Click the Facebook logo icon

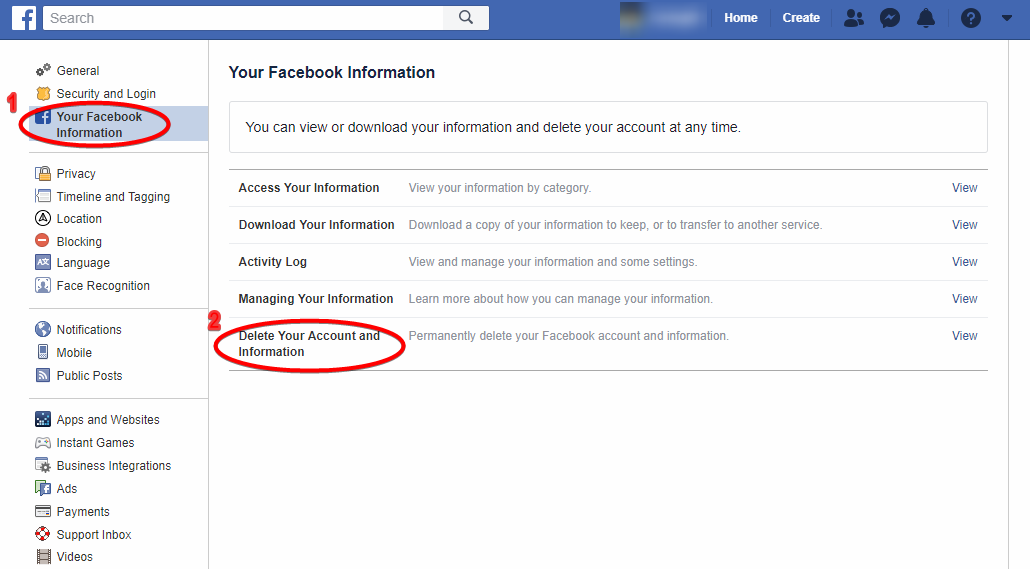[24, 17]
